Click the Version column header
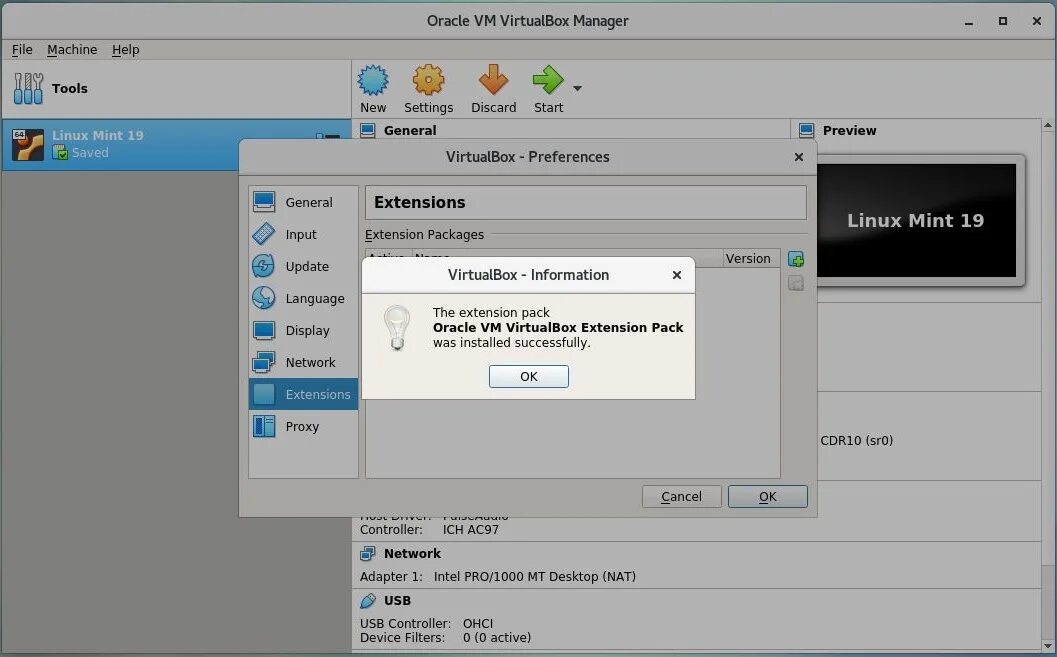 point(751,259)
